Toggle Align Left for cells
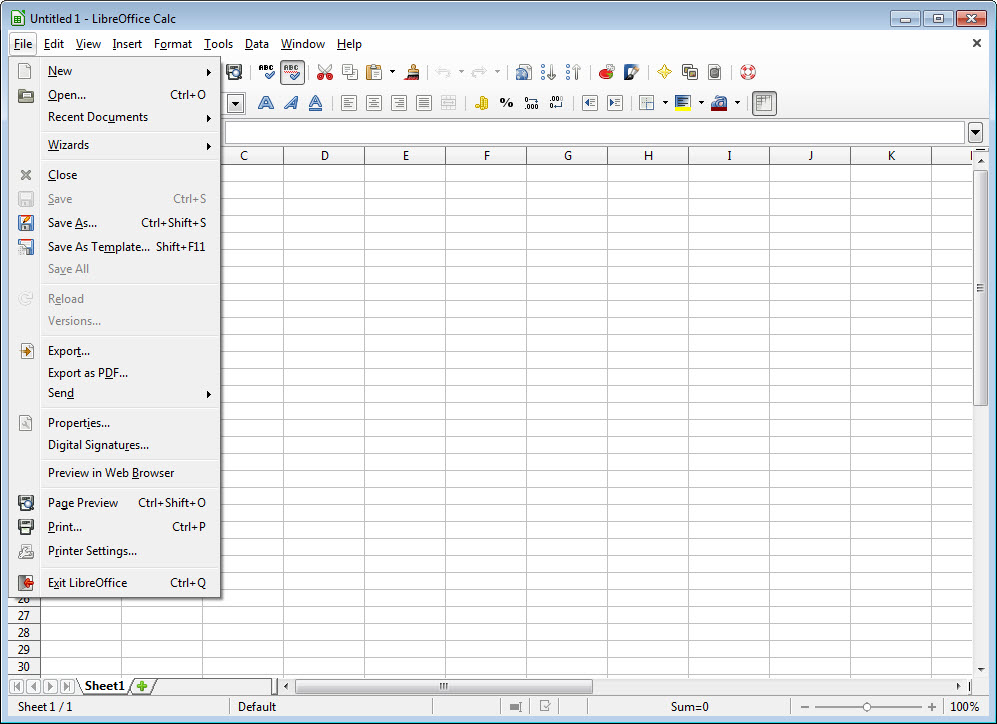The height and width of the screenshot is (724, 997). [x=348, y=103]
